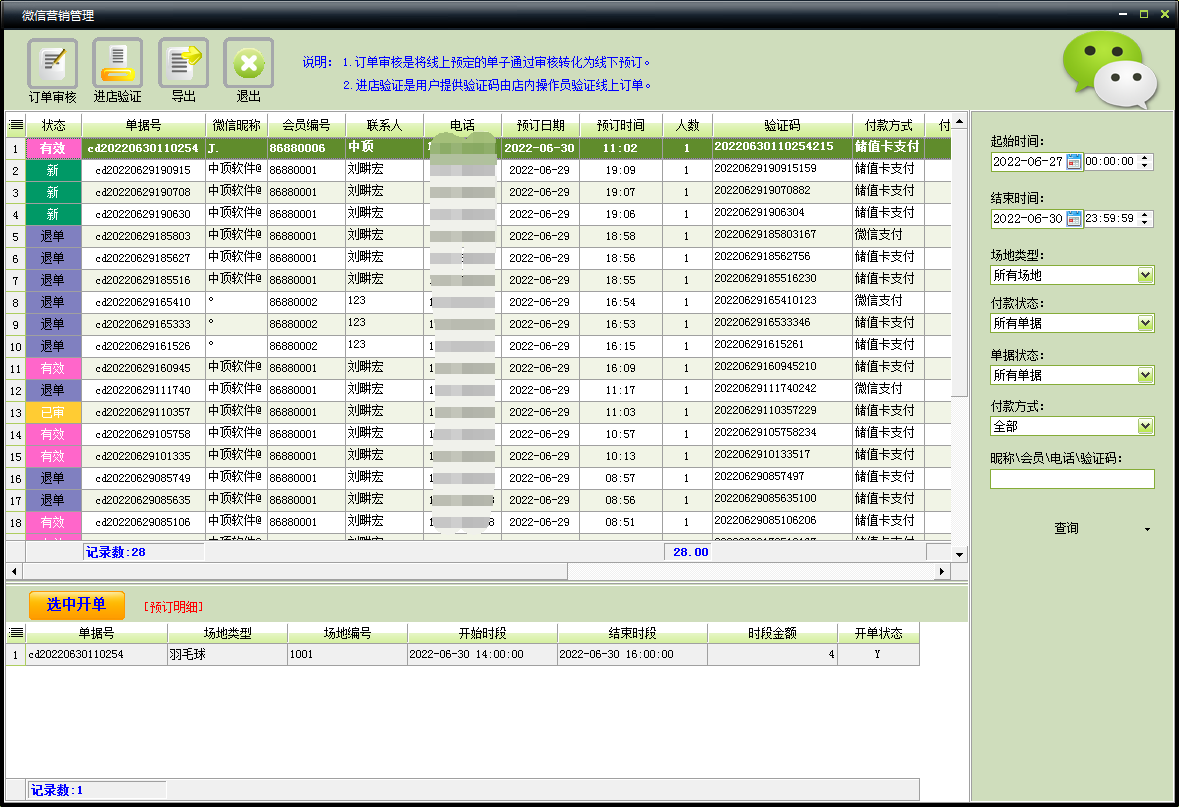Screen dimensions: 1179x807
Task: Click the end date field 2022-06-30
Action: click(x=1028, y=219)
